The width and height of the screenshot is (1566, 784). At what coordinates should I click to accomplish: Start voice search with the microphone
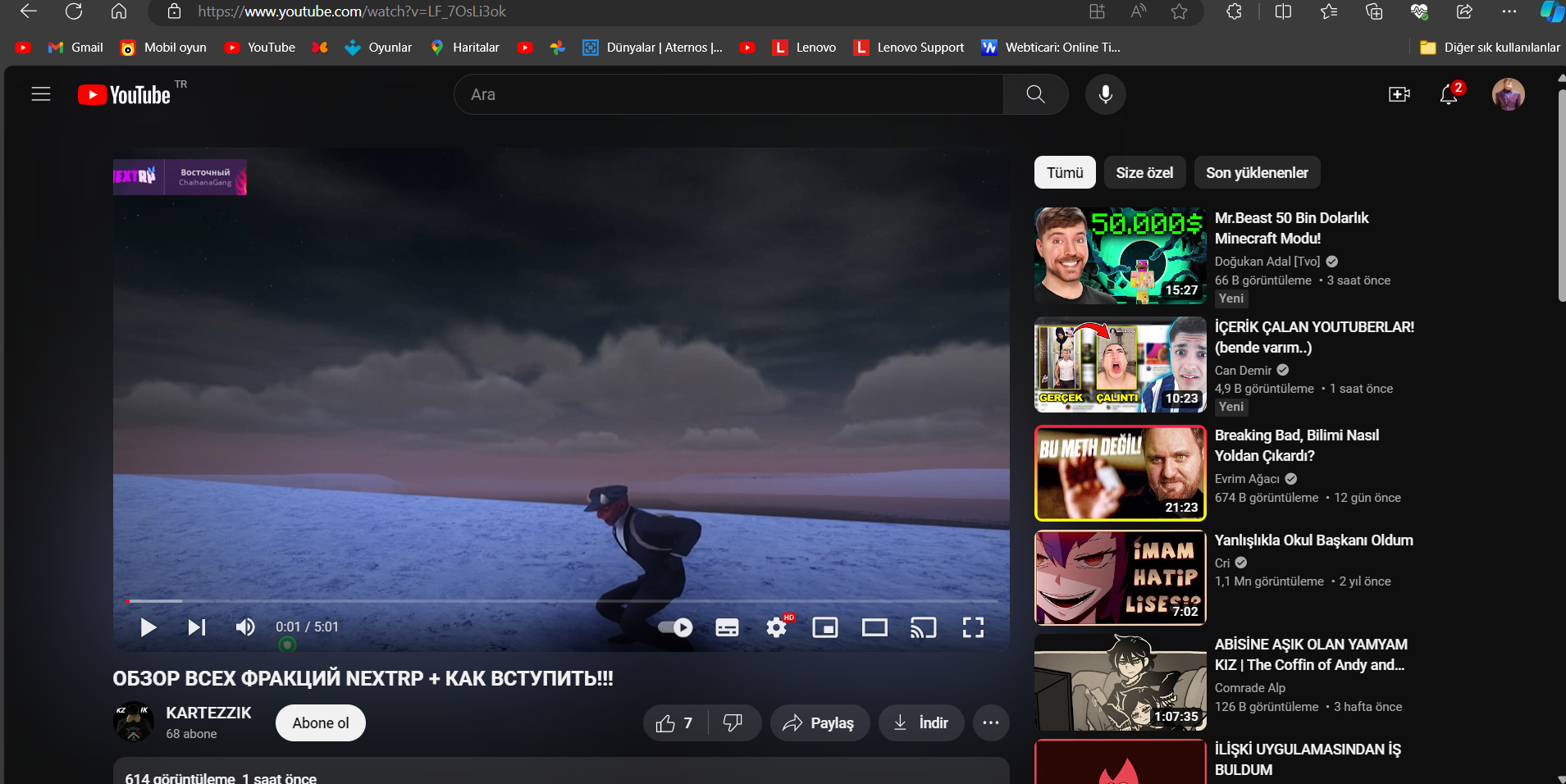[1106, 94]
